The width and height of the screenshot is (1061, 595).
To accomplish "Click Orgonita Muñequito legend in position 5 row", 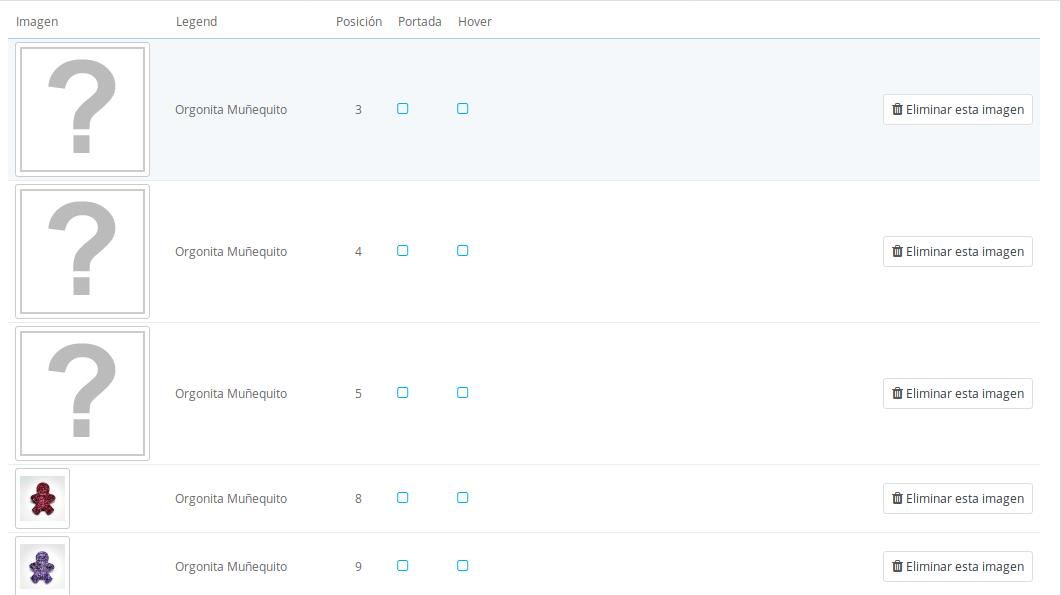I will [x=231, y=394].
